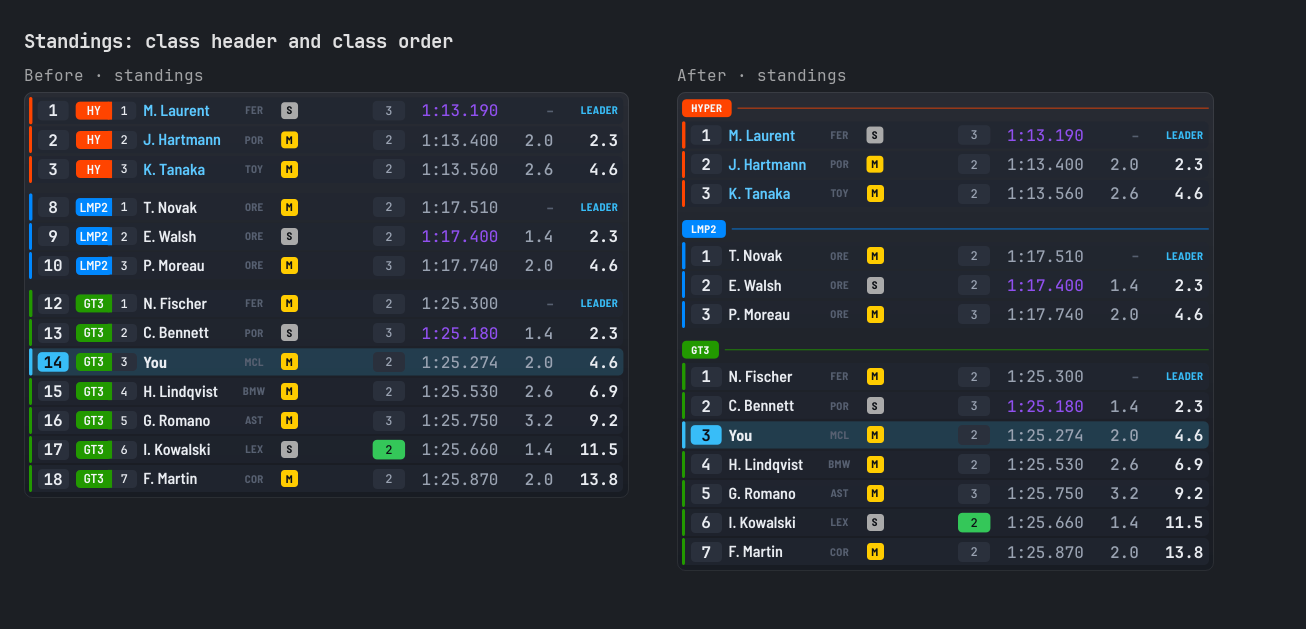
Task: Click the LEADER label in After N. Fischer row
Action: (x=1184, y=377)
